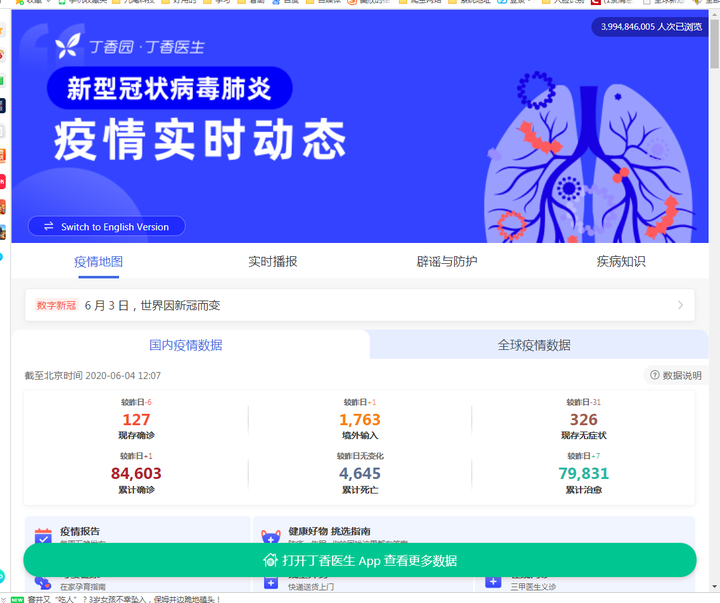The width and height of the screenshot is (720, 603).
Task: Click the 较昨日-6 change label
Action: 136,402
